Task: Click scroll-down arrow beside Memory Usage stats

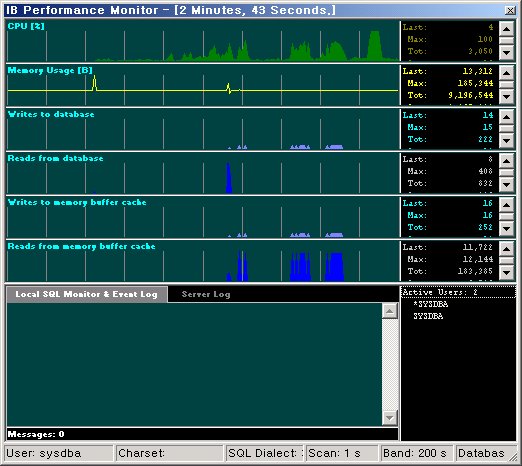Action: tap(506, 96)
